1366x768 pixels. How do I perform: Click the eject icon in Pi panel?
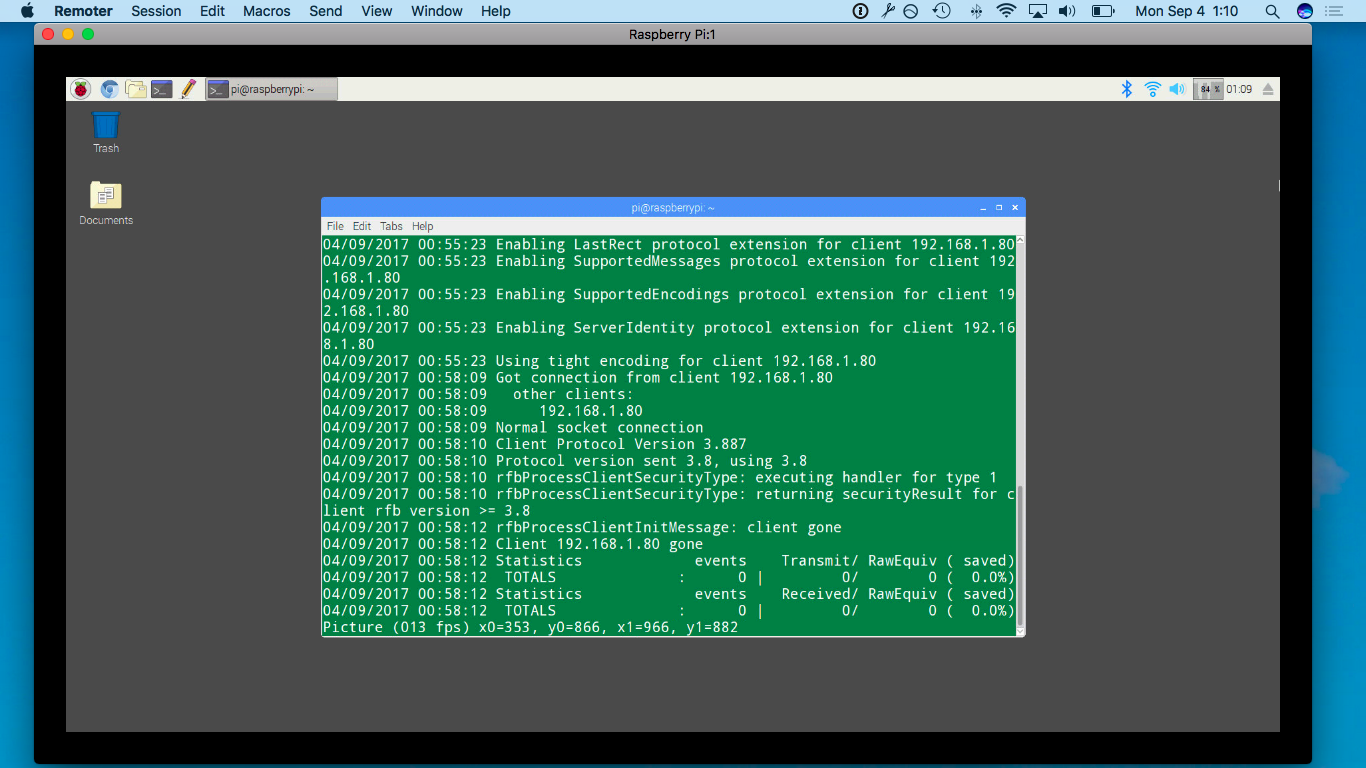coord(1268,89)
